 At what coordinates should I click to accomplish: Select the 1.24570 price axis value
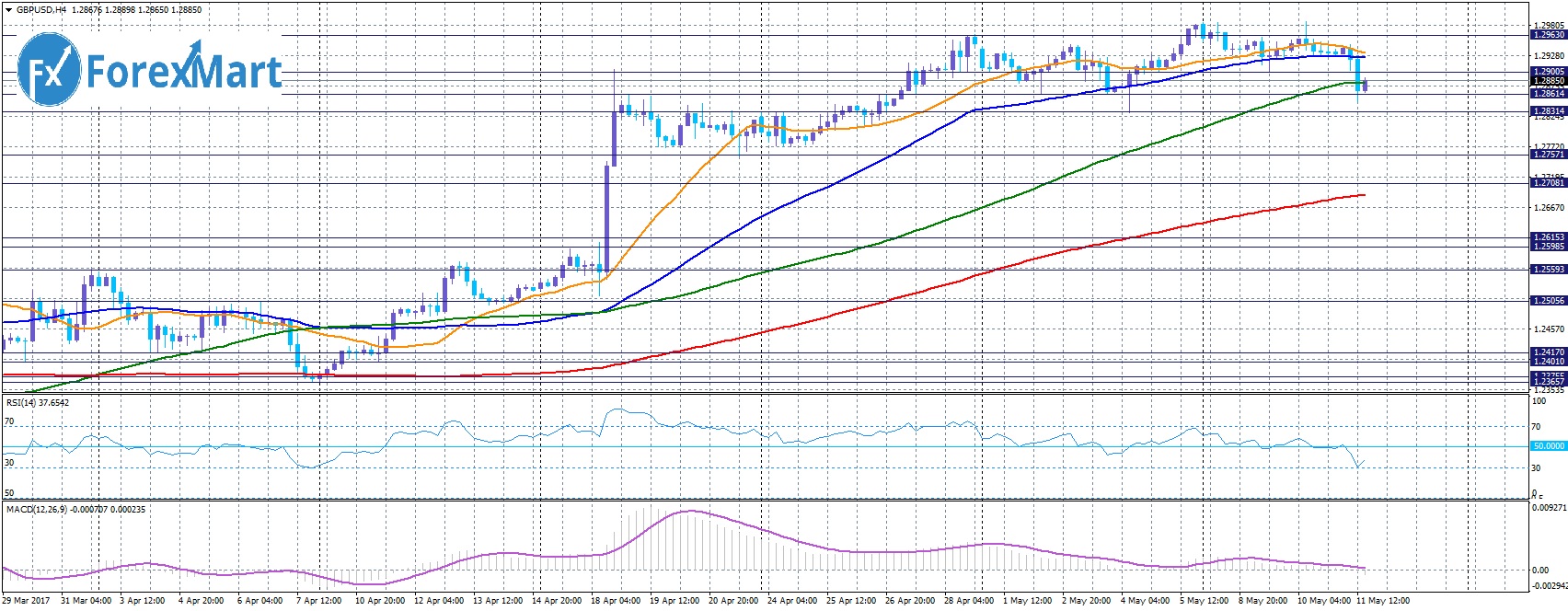[x=1549, y=329]
